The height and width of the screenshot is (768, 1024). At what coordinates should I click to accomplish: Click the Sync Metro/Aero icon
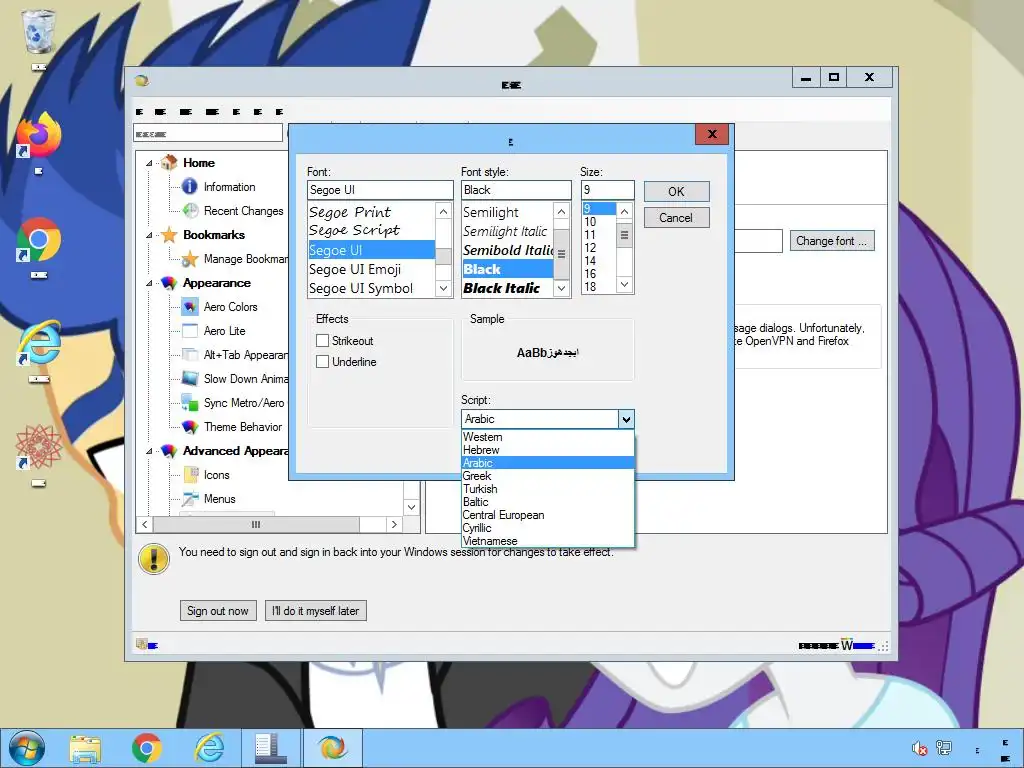(189, 403)
